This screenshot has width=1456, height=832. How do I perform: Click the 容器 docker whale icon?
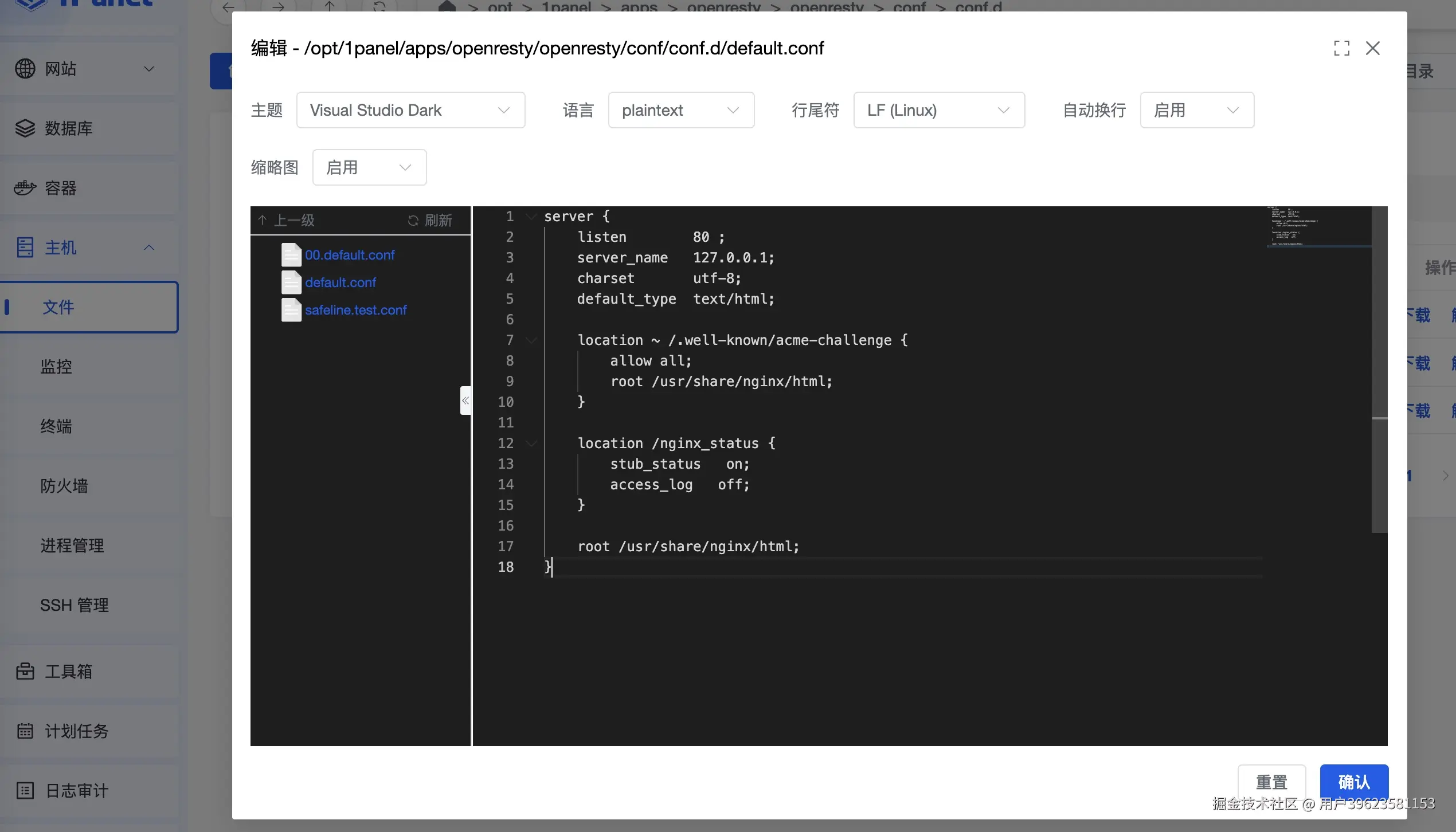click(25, 188)
